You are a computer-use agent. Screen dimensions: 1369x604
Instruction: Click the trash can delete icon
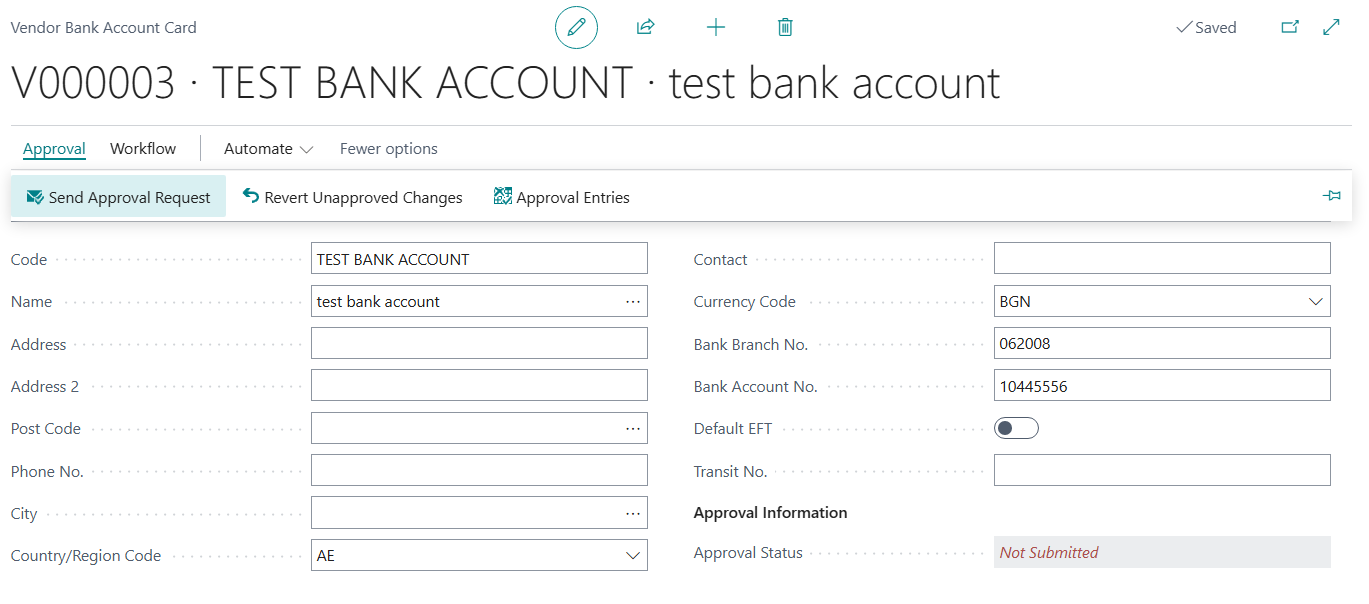(x=785, y=28)
